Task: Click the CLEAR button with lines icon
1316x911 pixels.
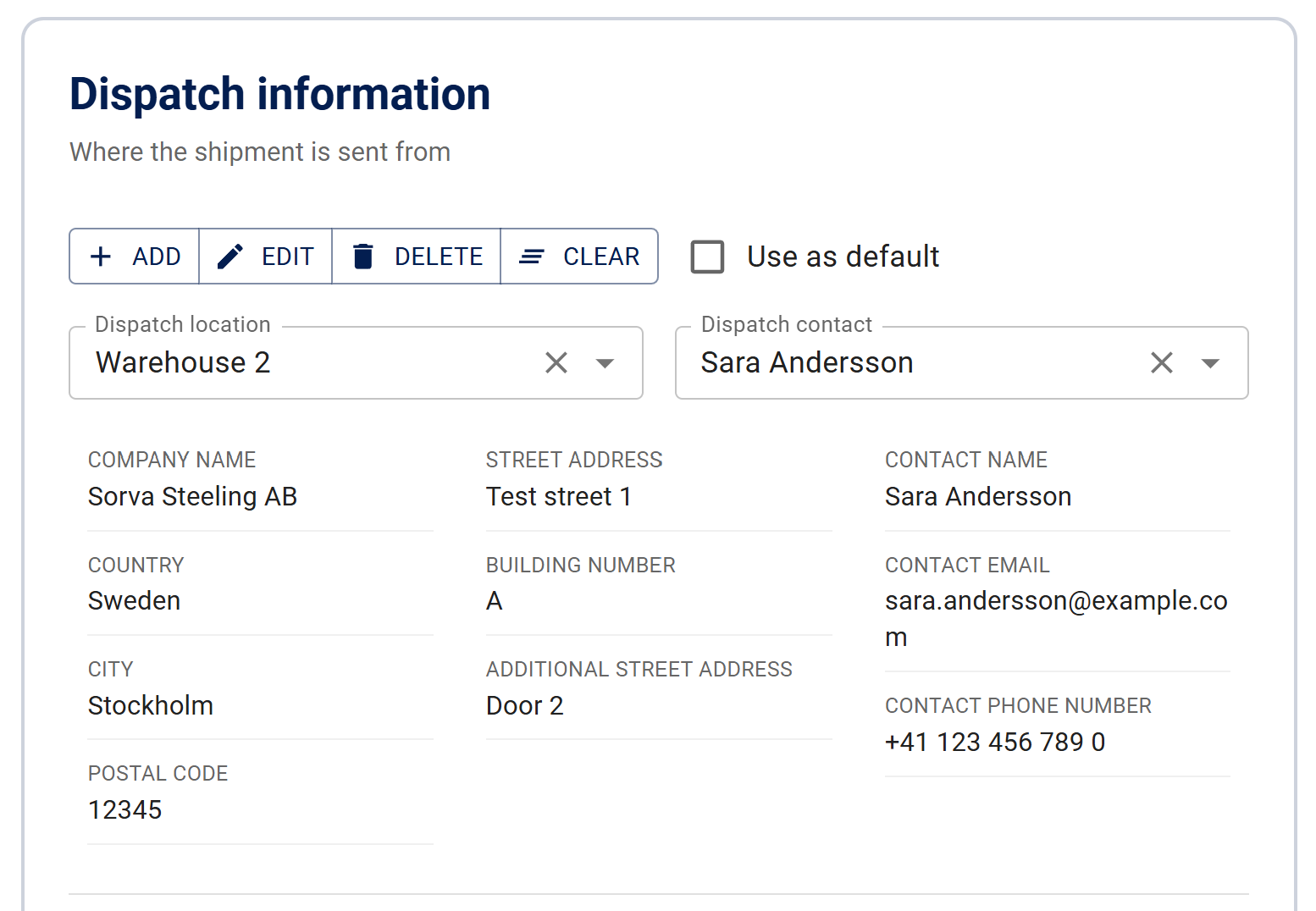Action: point(579,257)
